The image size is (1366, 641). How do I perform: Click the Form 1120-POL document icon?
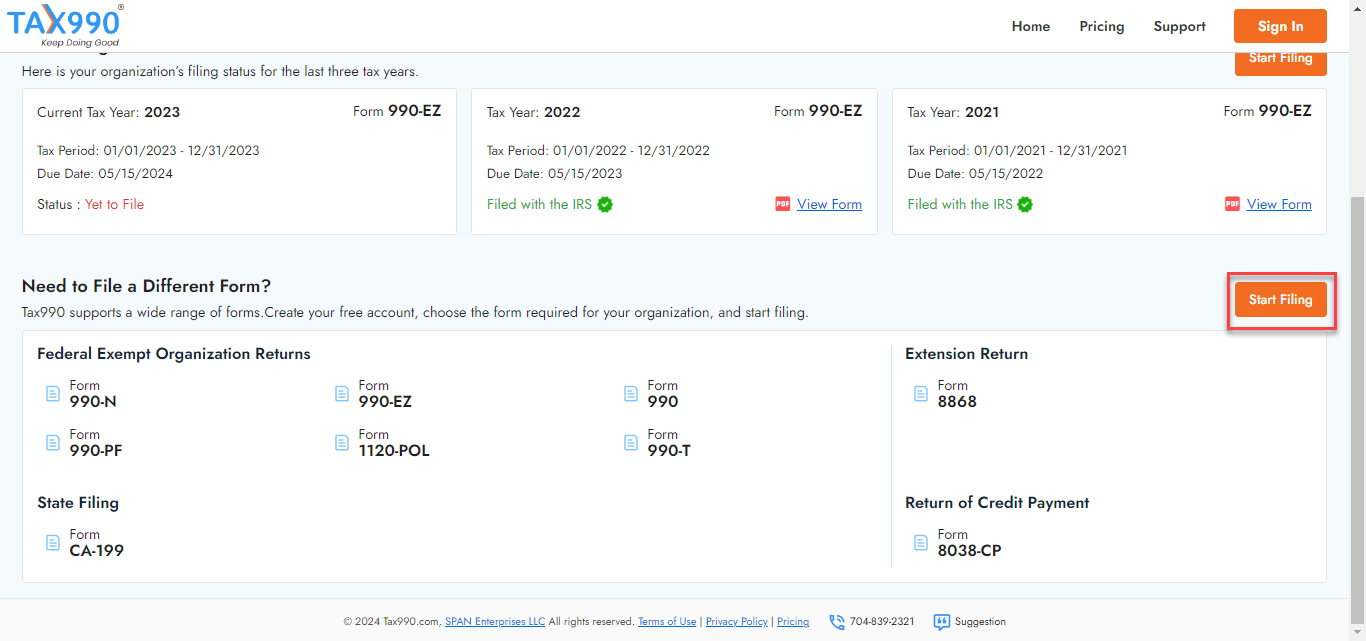342,443
